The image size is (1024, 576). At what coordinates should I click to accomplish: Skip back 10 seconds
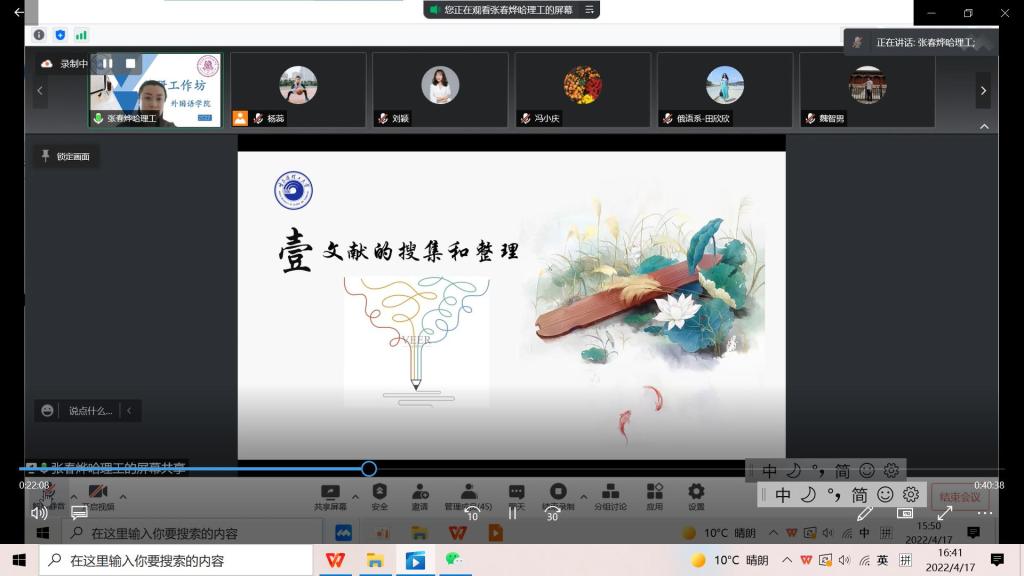472,513
